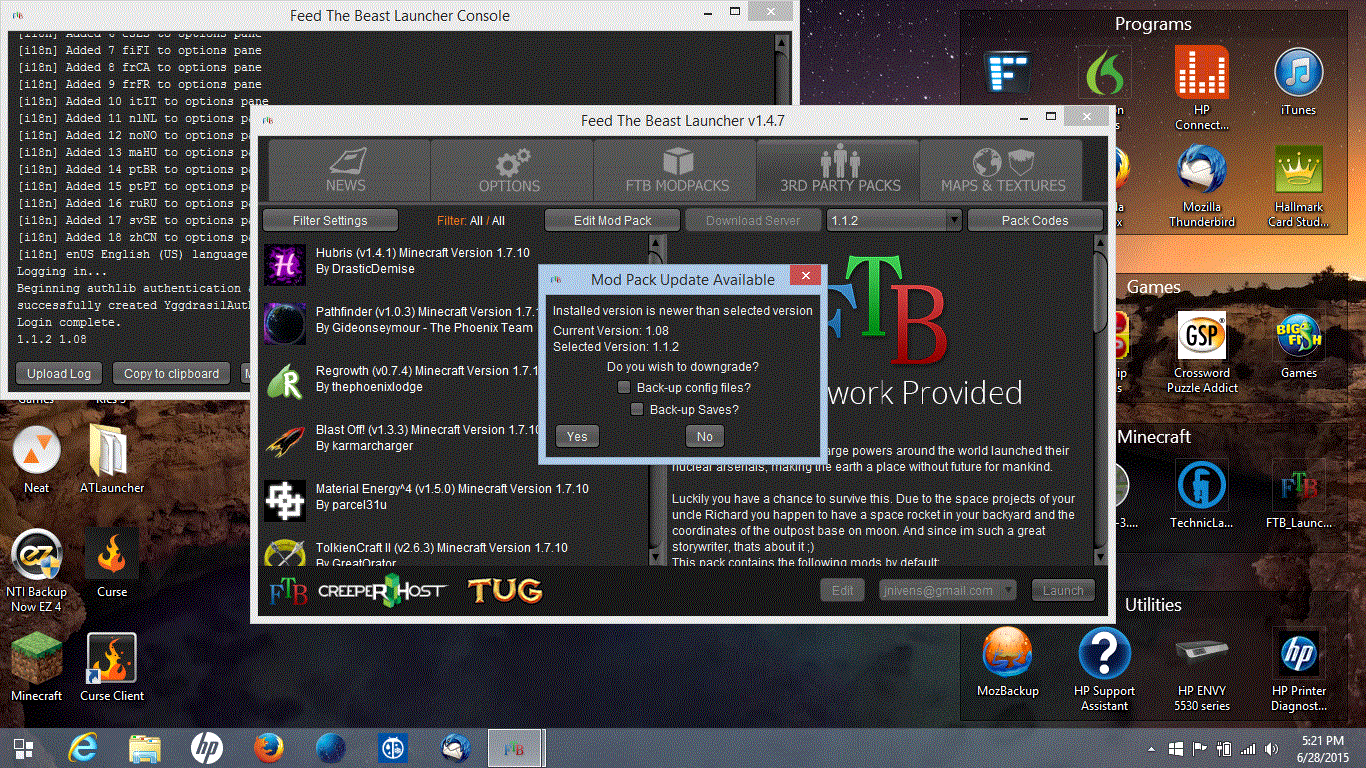Open the Big Fish Games shortcut
1366x768 pixels.
(1298, 345)
